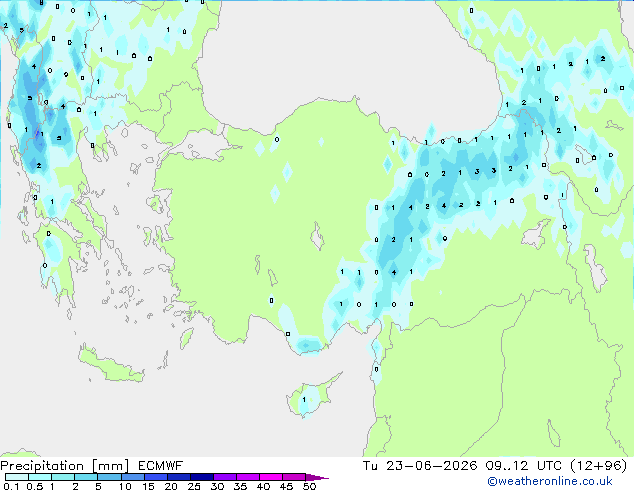Open the weatheronline.co.uk copyright link

550,481
